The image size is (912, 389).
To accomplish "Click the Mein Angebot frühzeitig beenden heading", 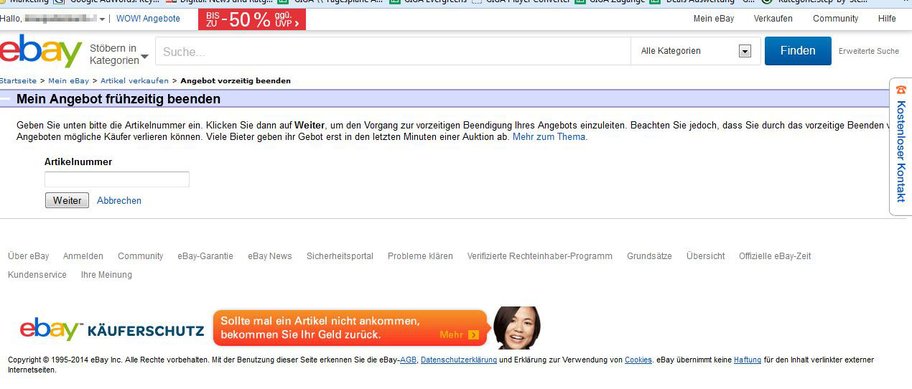I will pyautogui.click(x=118, y=99).
